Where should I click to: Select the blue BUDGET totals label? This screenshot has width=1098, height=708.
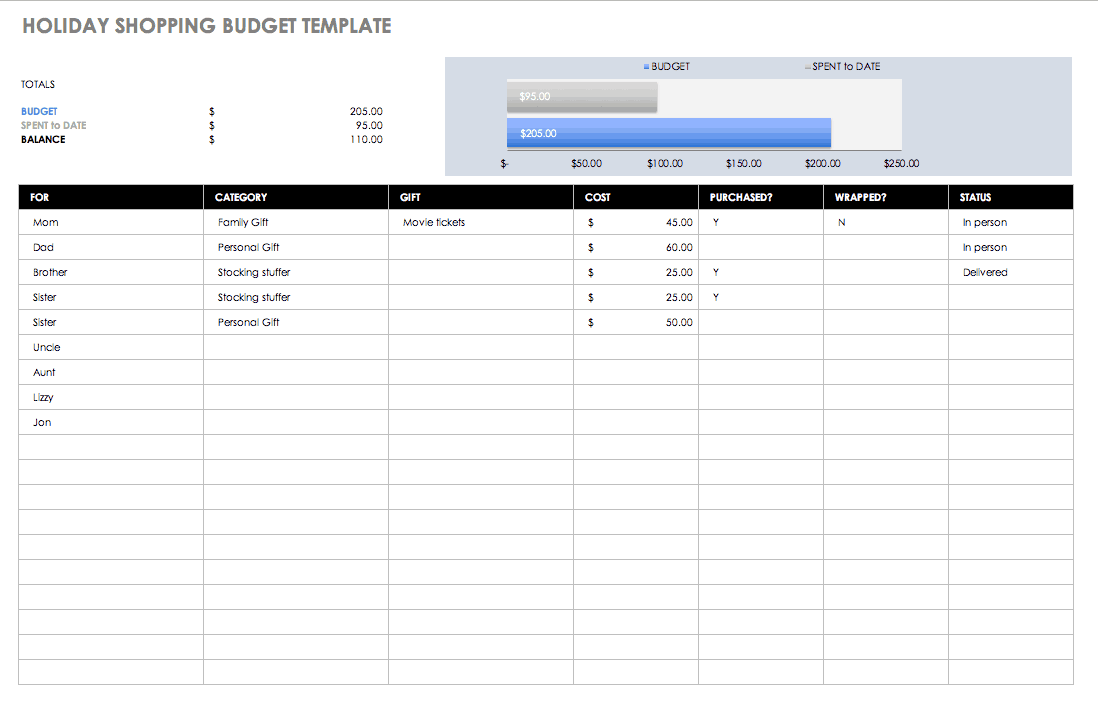39,111
